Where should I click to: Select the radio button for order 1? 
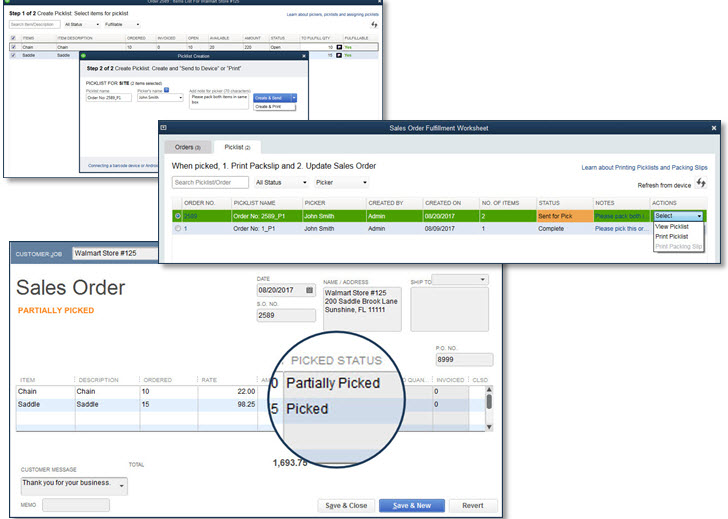pos(178,228)
